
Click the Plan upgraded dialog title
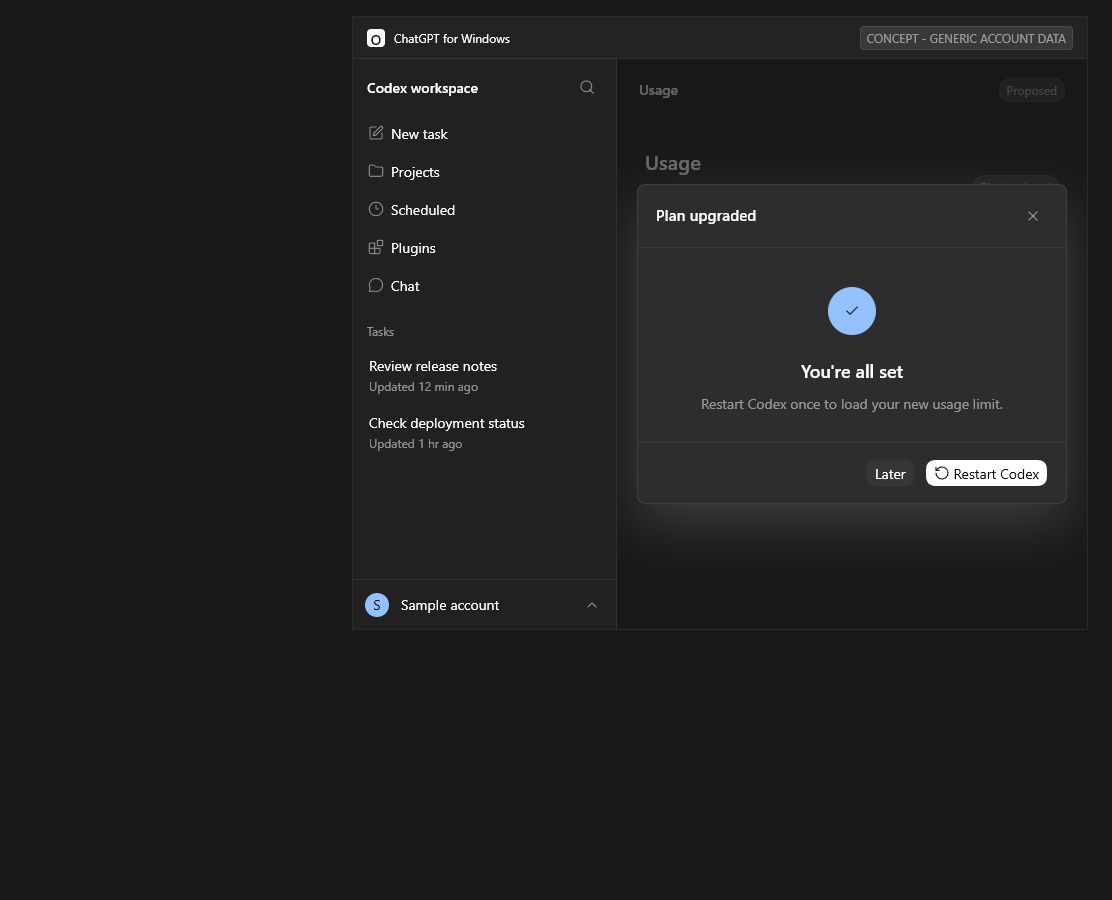tap(706, 216)
